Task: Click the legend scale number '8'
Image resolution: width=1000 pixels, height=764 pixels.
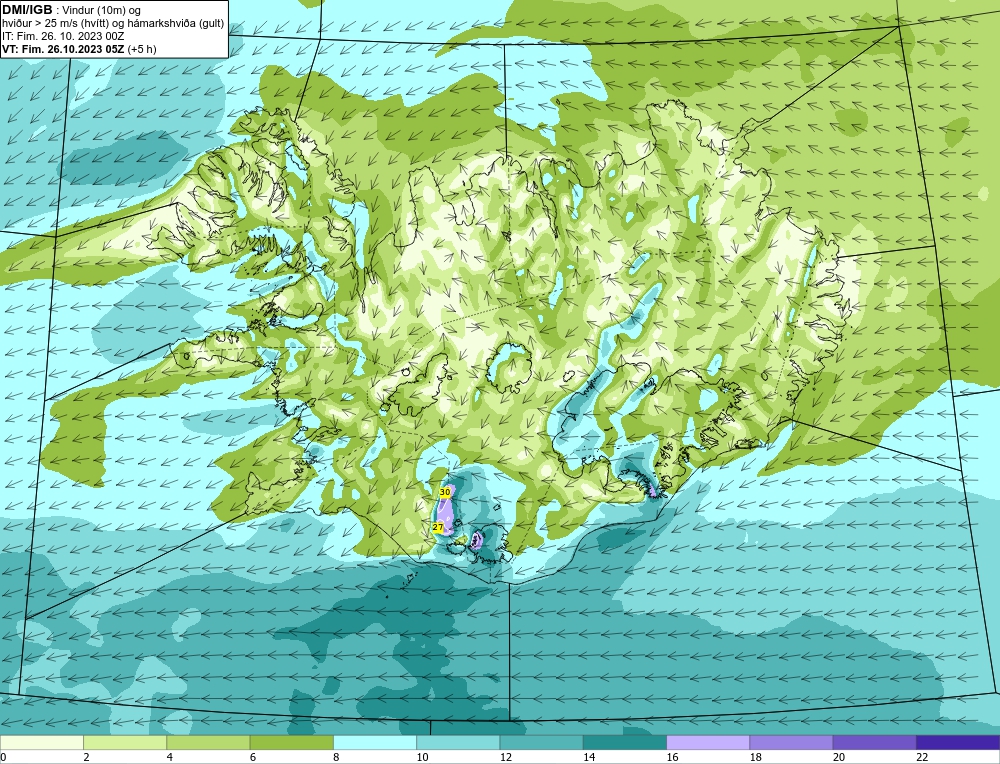Action: pyautogui.click(x=336, y=757)
